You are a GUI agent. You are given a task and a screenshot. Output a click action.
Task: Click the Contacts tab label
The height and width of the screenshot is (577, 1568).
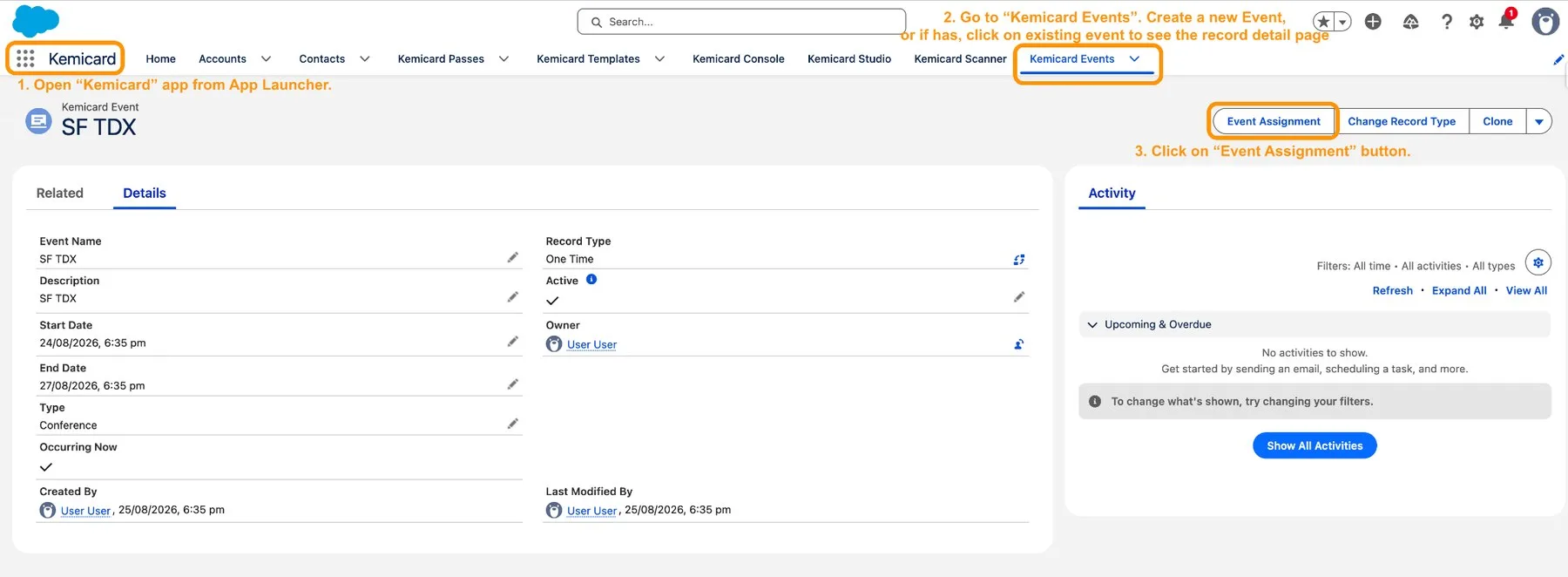tap(321, 59)
